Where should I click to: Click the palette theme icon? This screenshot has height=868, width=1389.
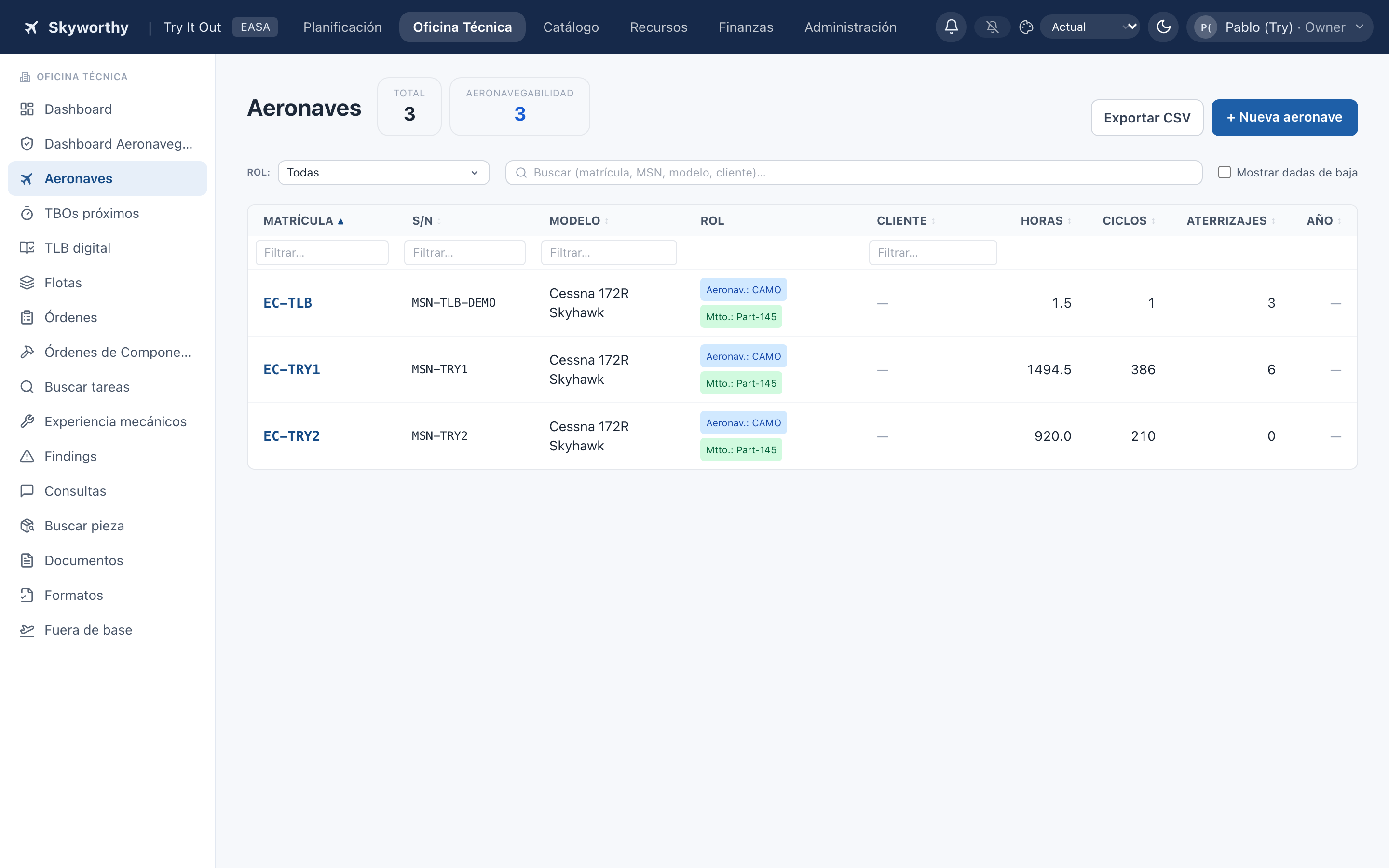click(1026, 27)
